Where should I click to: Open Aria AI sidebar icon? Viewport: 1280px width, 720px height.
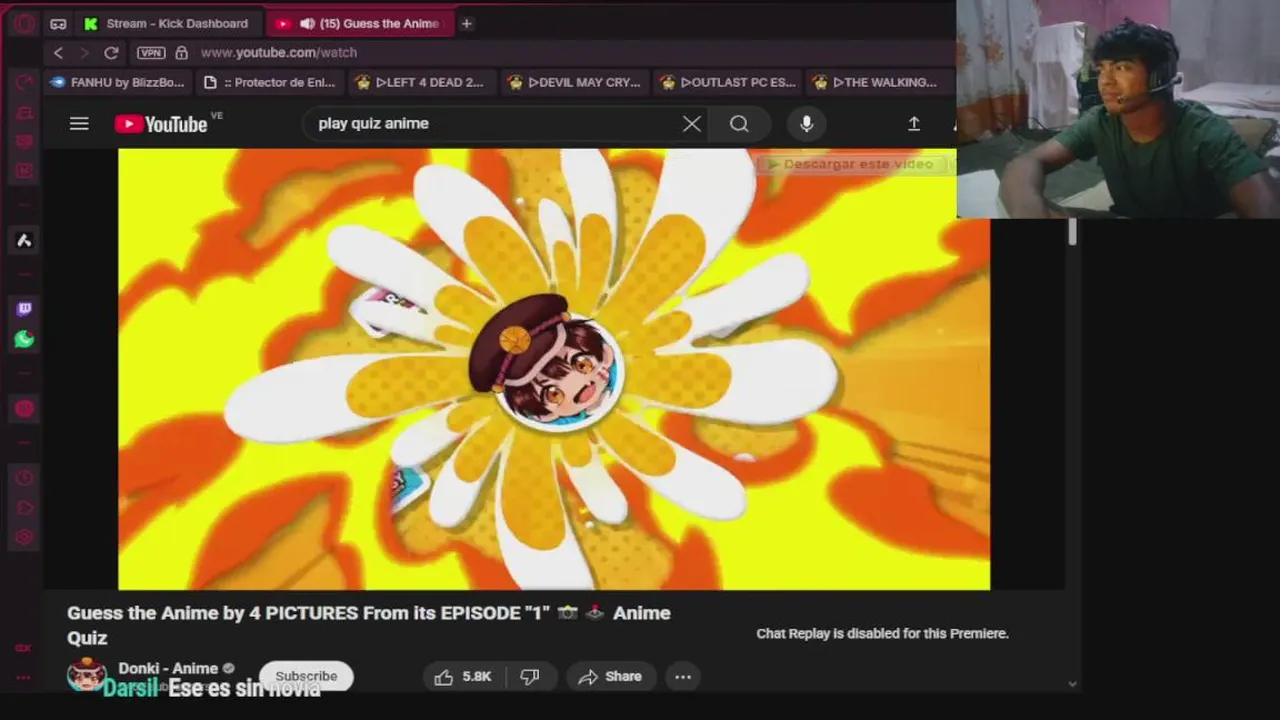tap(24, 240)
